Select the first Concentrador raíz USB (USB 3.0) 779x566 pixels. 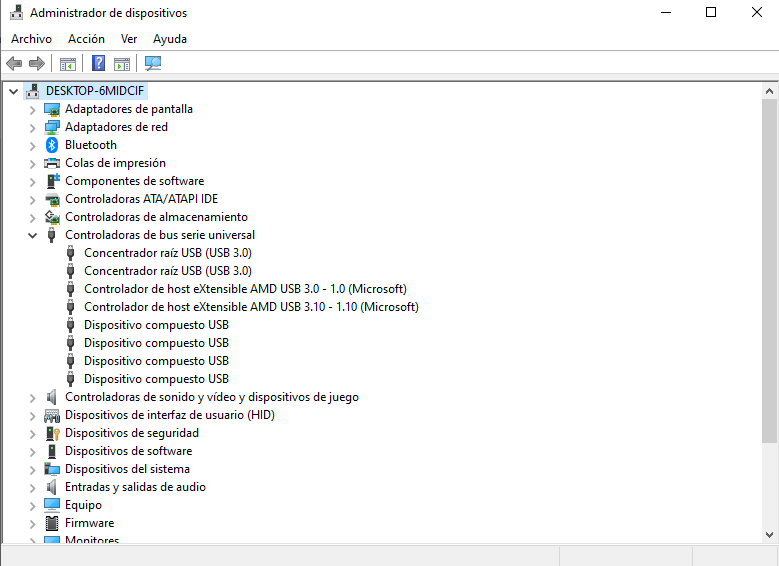coord(168,253)
